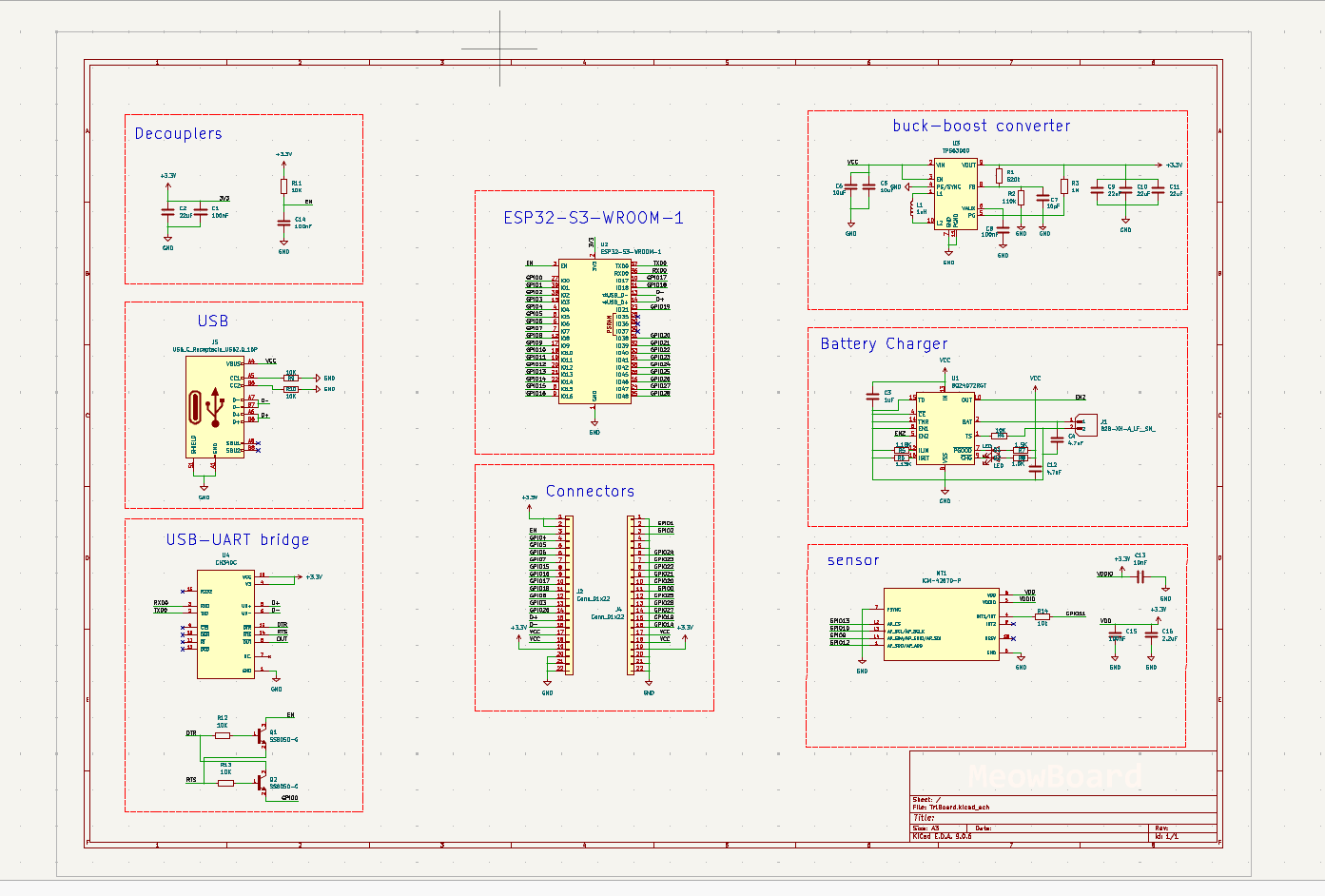1325x896 pixels.
Task: Click the "buck-boost converter" title label
Action: click(x=981, y=126)
